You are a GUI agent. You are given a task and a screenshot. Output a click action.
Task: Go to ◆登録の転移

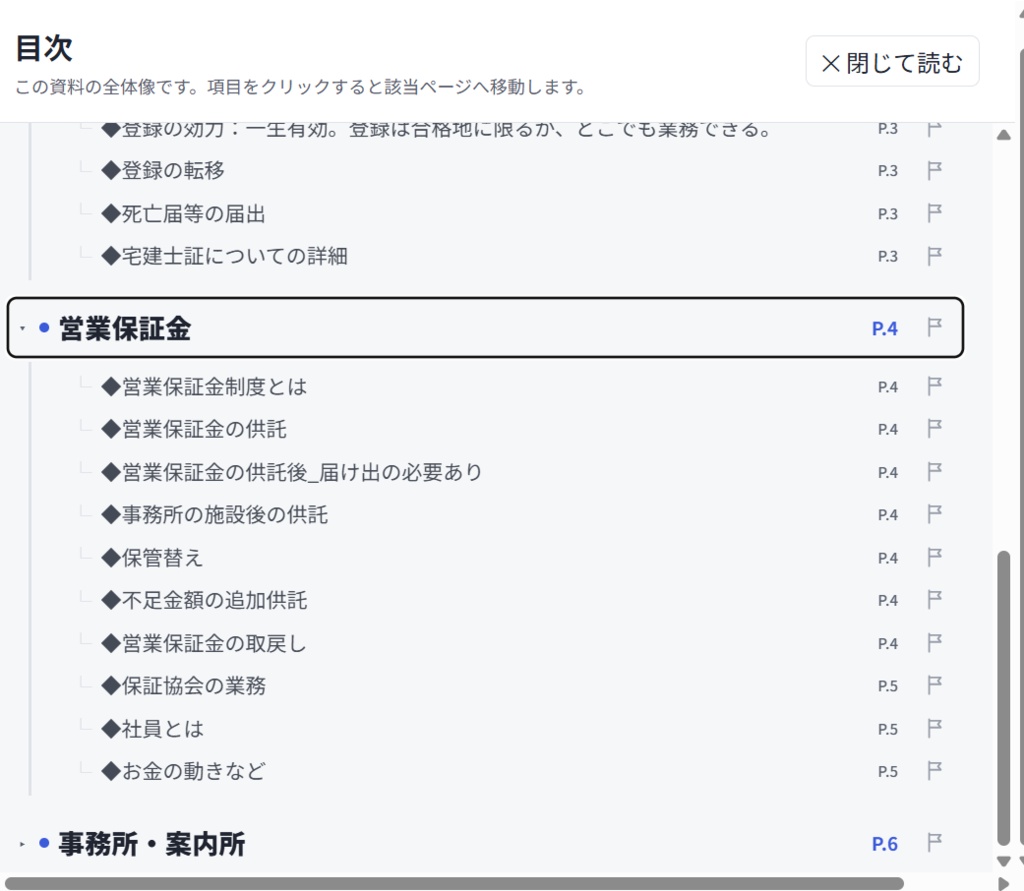tap(163, 170)
